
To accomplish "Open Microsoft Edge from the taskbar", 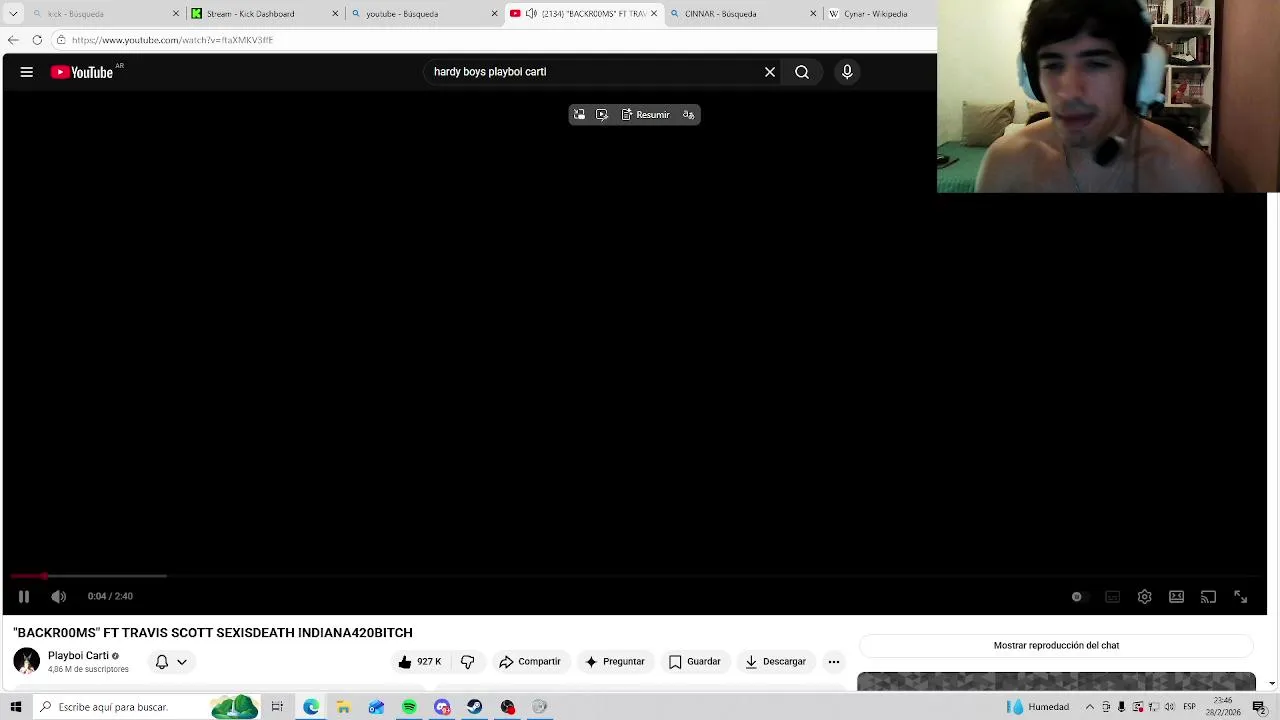I will (x=311, y=707).
